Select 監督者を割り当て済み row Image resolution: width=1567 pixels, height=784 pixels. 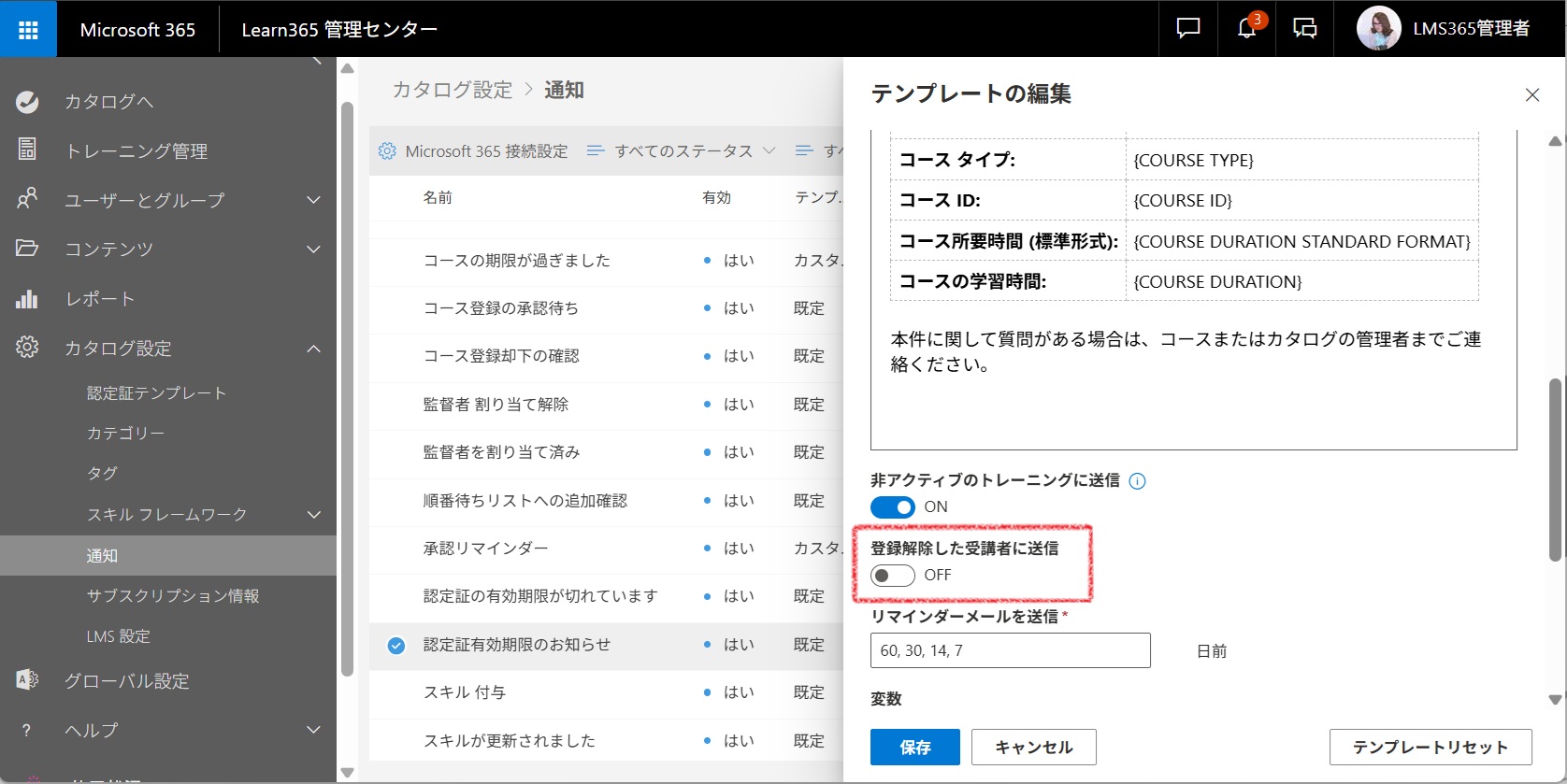[606, 452]
